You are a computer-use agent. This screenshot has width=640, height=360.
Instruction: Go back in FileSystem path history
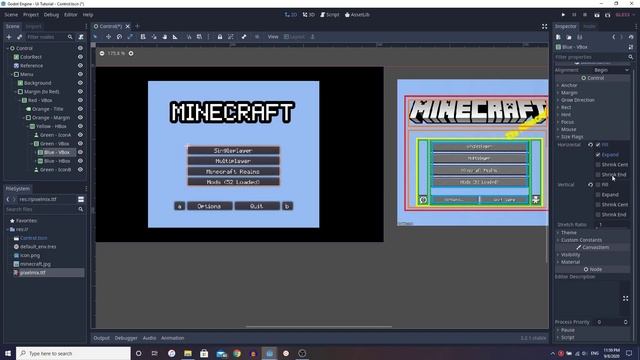8,199
